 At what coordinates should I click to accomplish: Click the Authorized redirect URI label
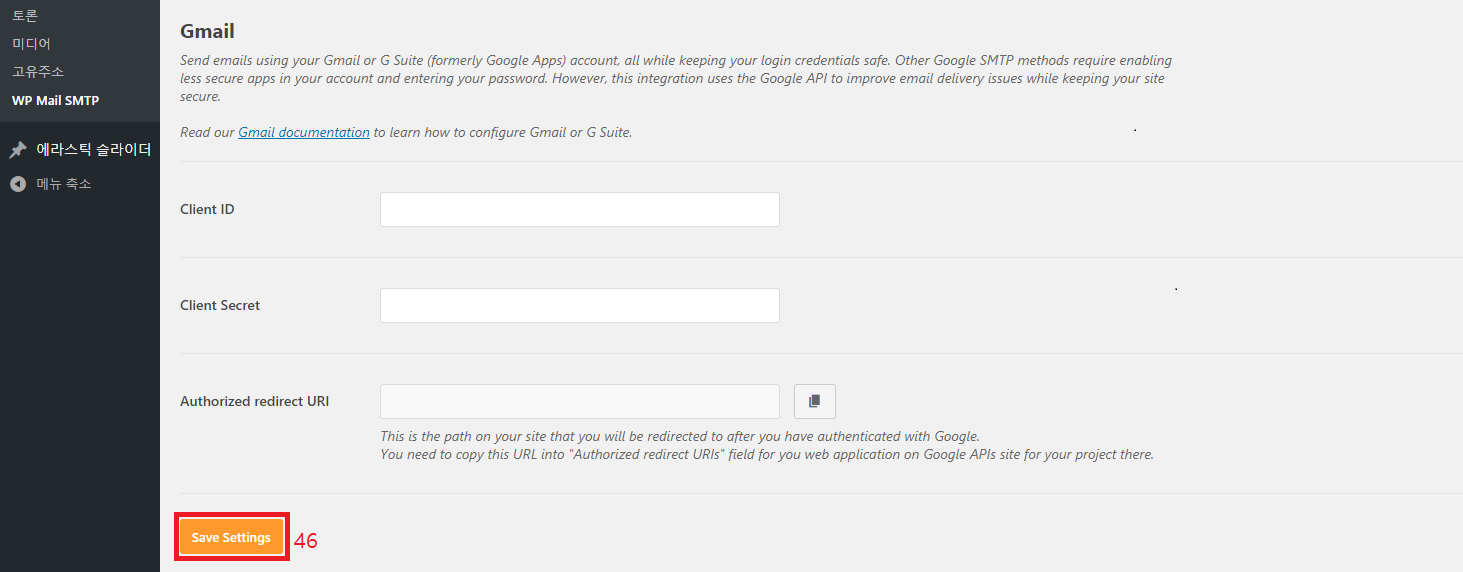pyautogui.click(x=255, y=402)
